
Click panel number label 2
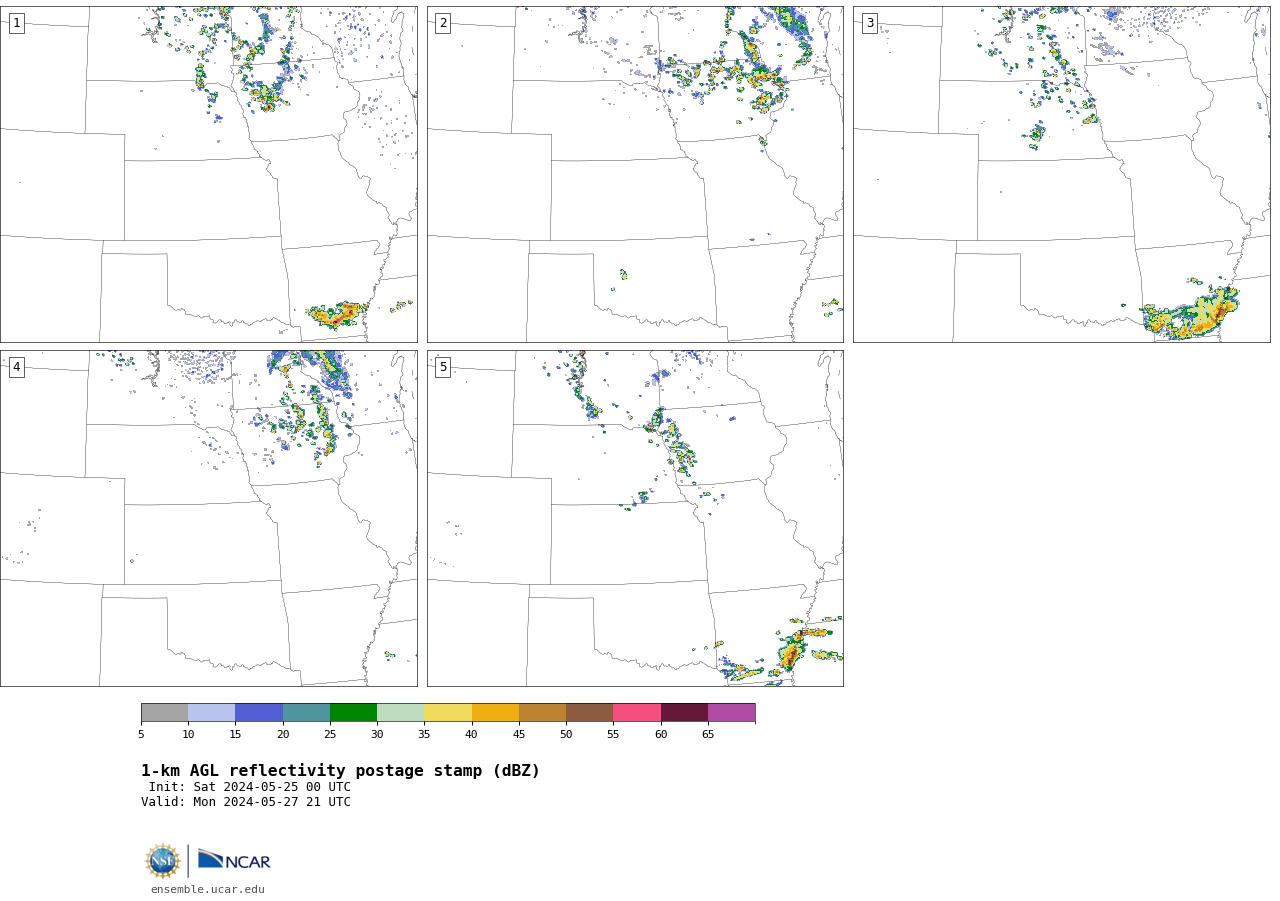443,23
